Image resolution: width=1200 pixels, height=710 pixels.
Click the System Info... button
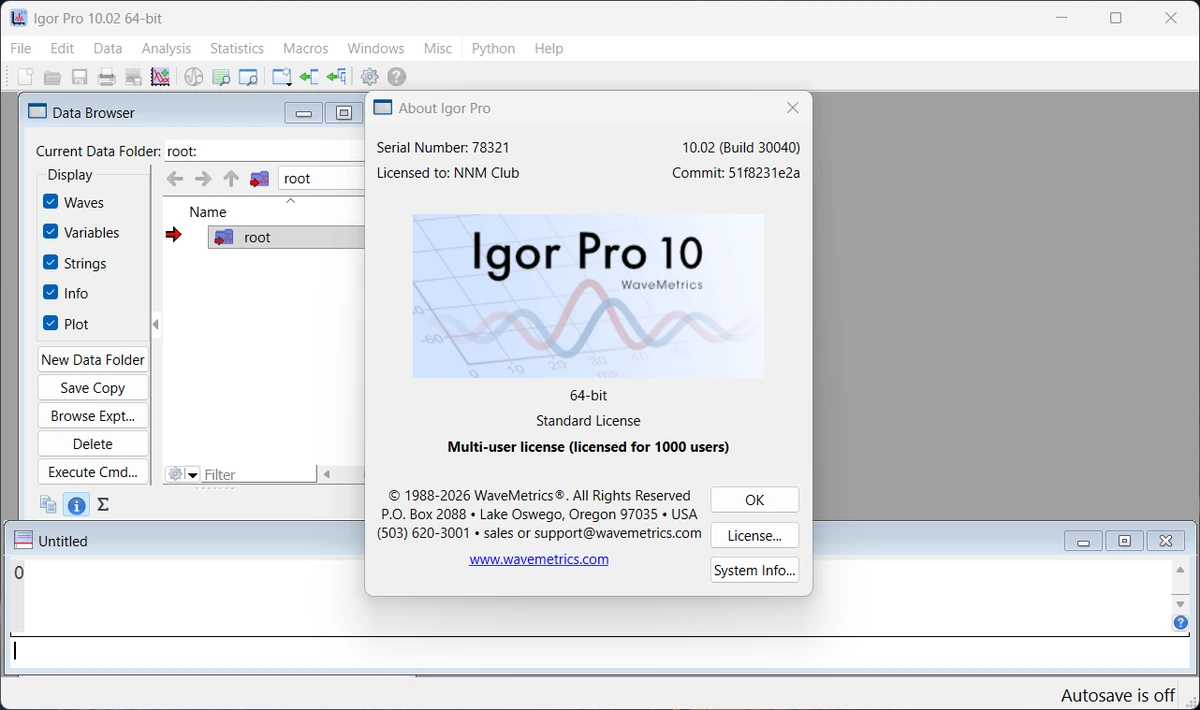coord(755,570)
